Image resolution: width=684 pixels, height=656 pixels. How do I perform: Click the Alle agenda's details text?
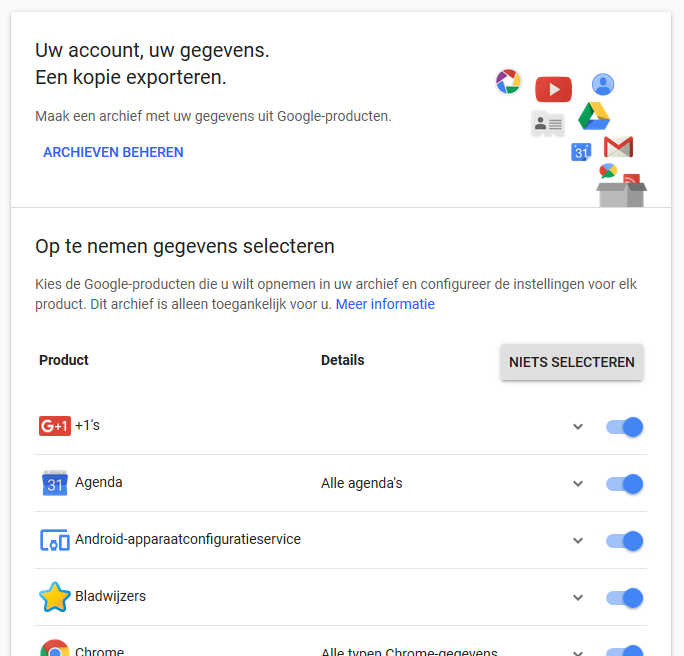[x=361, y=484]
